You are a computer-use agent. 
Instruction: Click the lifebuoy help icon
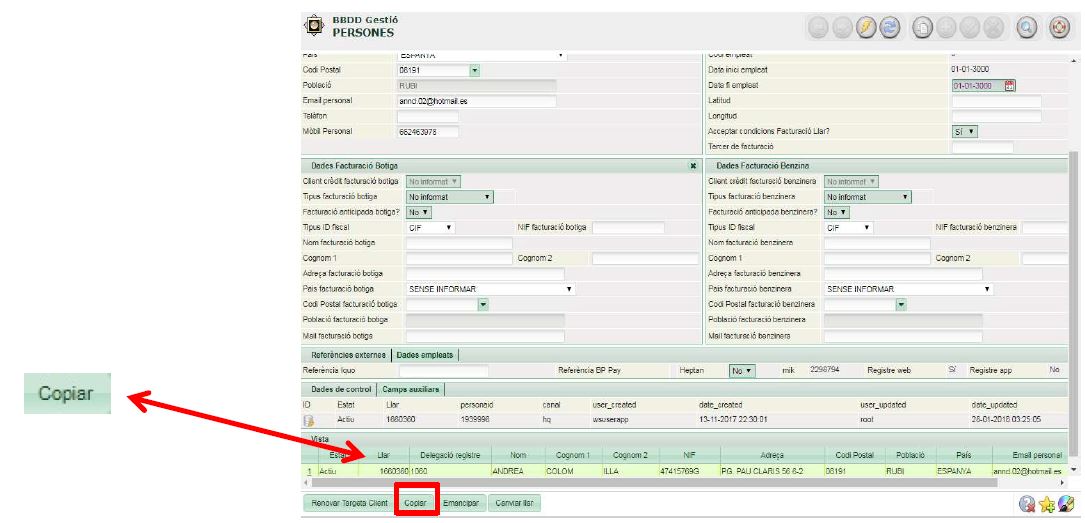click(x=1058, y=29)
